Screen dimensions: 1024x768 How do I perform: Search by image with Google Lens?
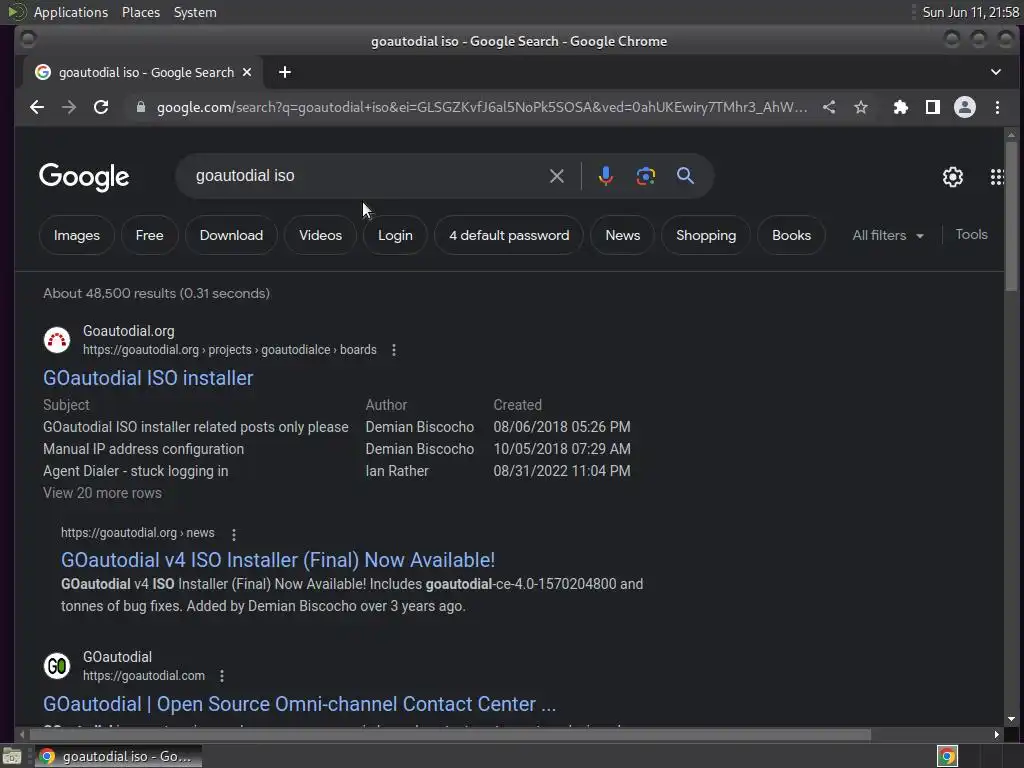coord(645,176)
